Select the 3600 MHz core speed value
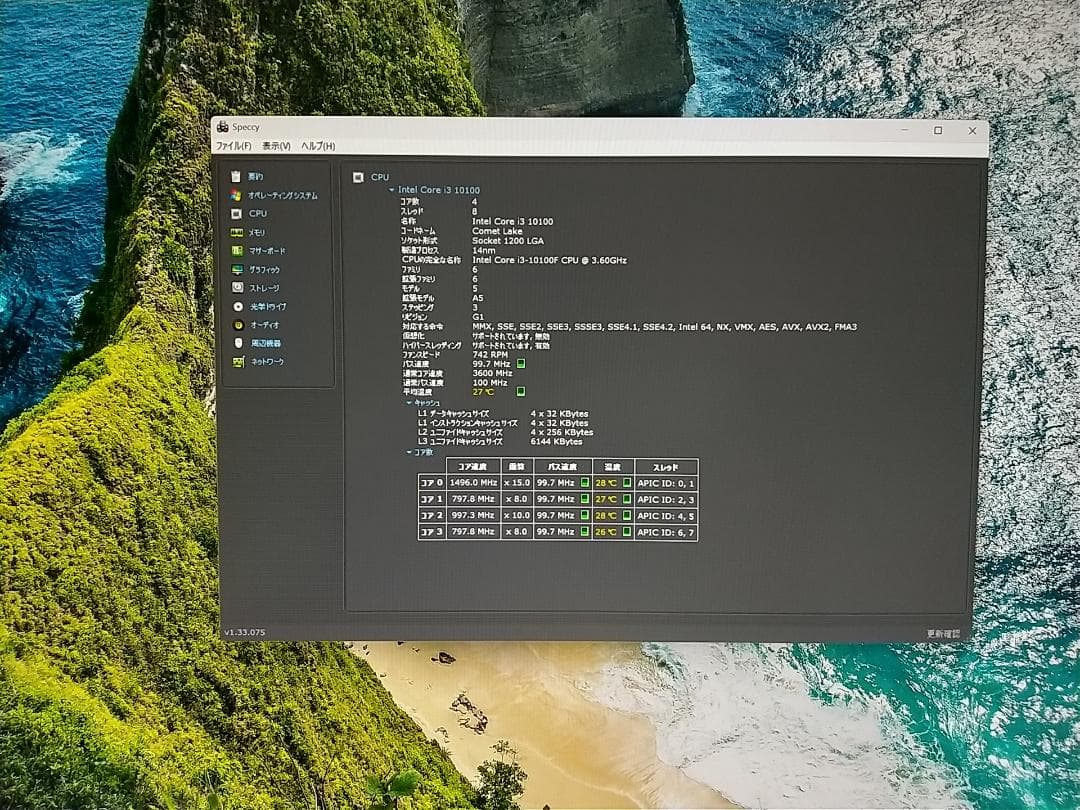This screenshot has width=1080, height=810. coord(492,373)
